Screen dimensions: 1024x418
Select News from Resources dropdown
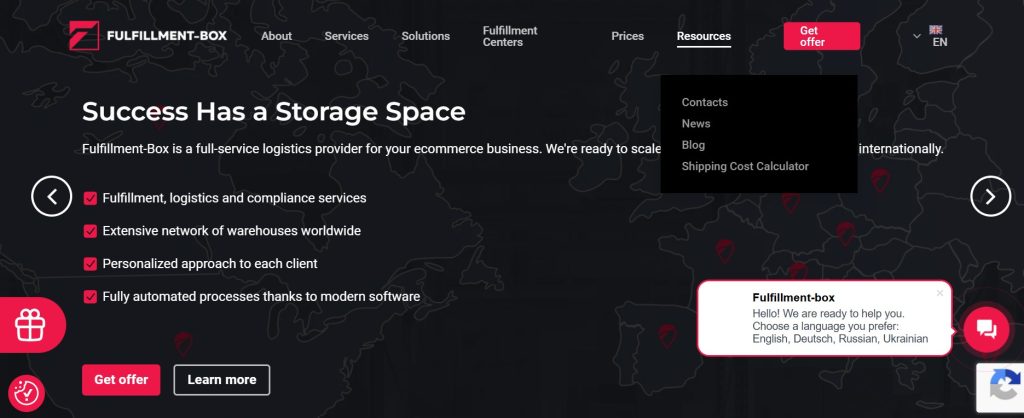(x=696, y=123)
